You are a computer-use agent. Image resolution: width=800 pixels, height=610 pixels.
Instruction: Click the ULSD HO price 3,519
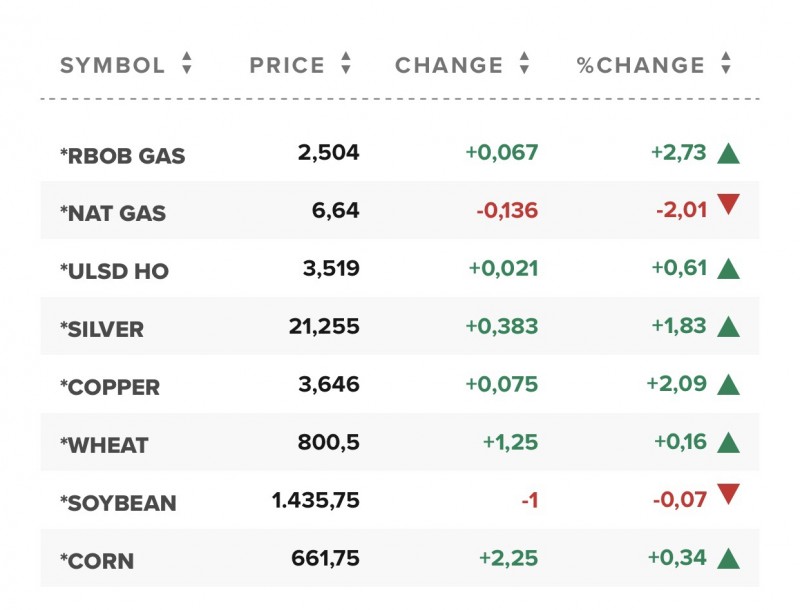(x=330, y=268)
